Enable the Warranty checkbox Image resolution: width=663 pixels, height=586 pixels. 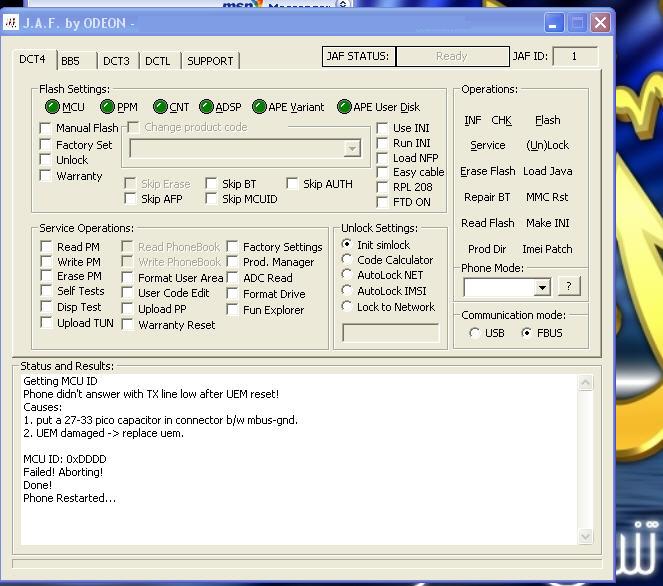45,175
